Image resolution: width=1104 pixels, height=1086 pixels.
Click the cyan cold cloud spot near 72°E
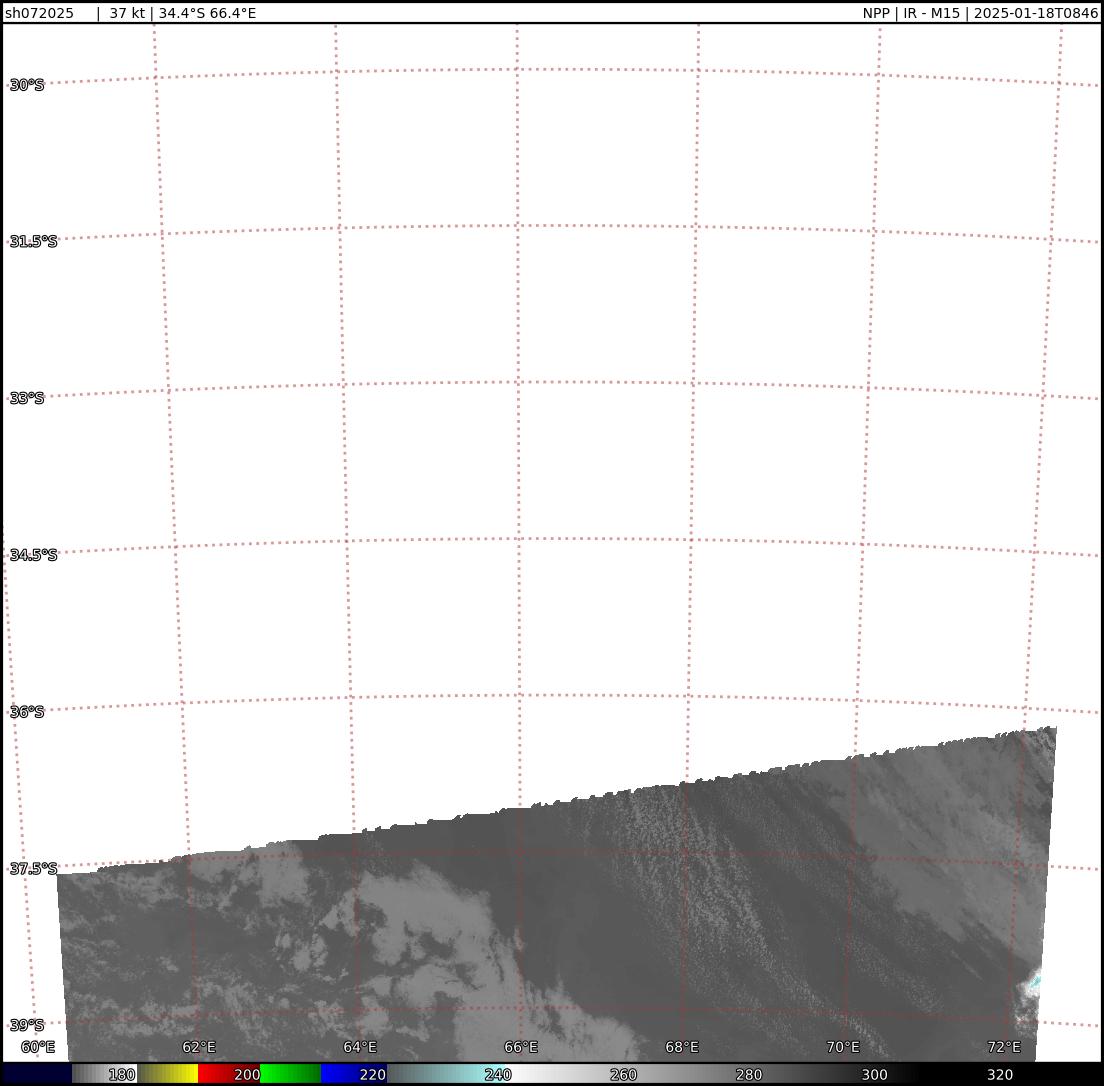1034,980
